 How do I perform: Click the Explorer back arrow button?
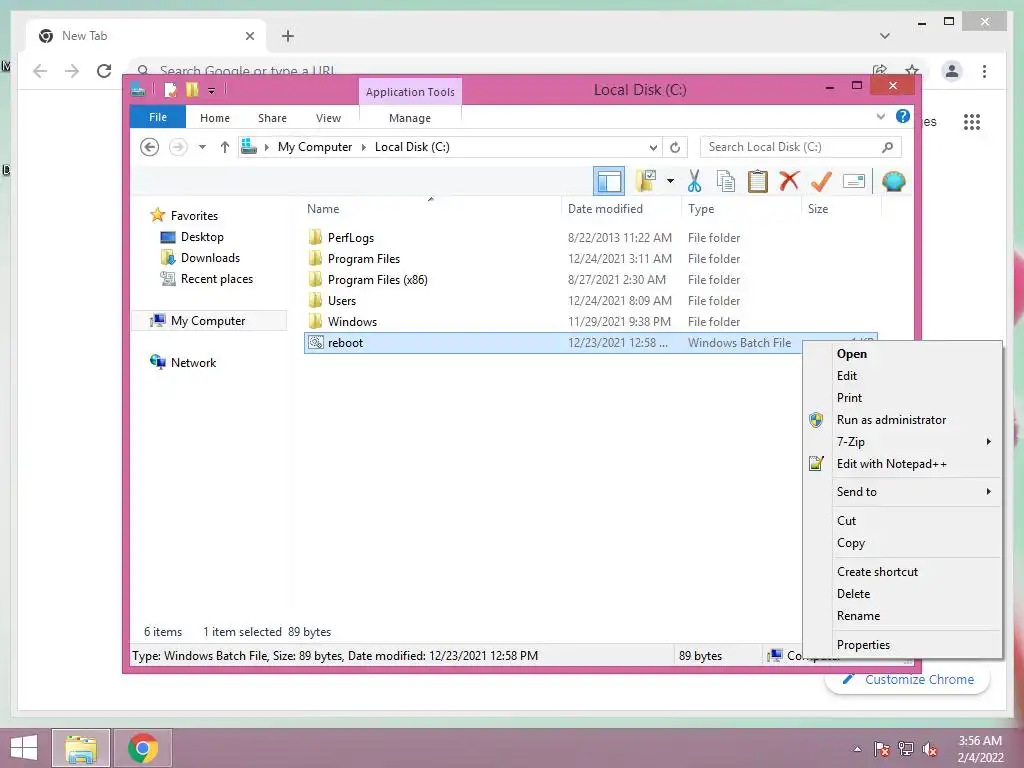150,147
